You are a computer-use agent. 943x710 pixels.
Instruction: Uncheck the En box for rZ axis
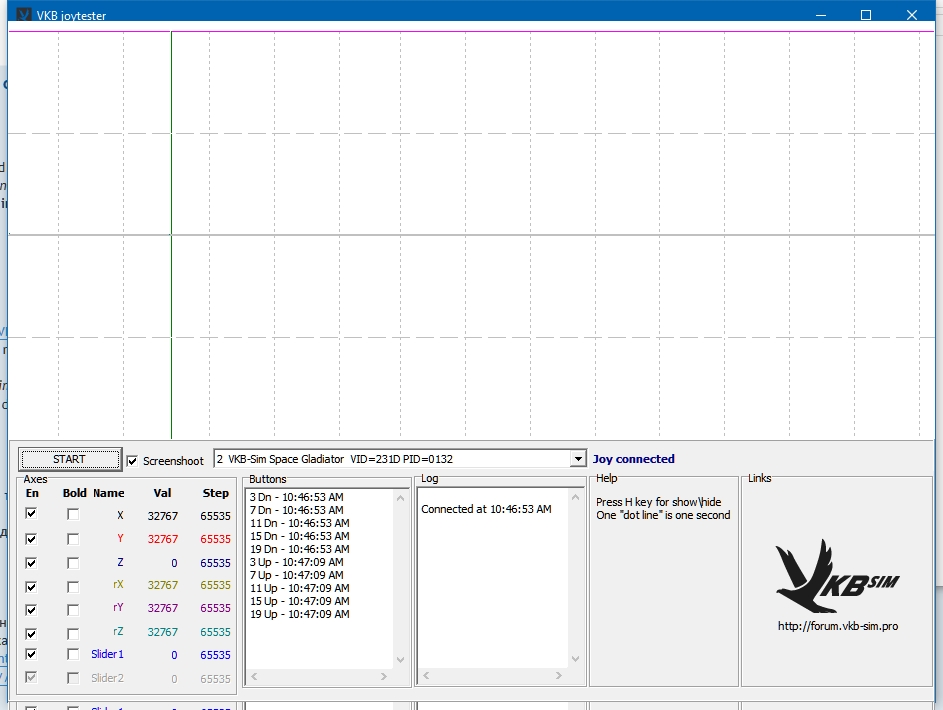point(32,632)
